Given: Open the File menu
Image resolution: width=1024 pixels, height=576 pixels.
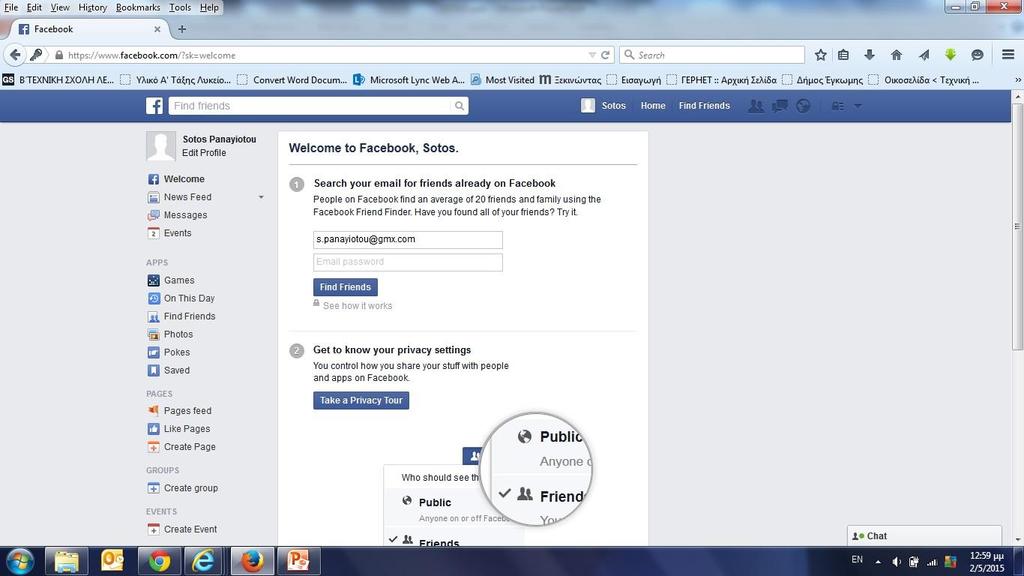Looking at the screenshot, I should 11,7.
